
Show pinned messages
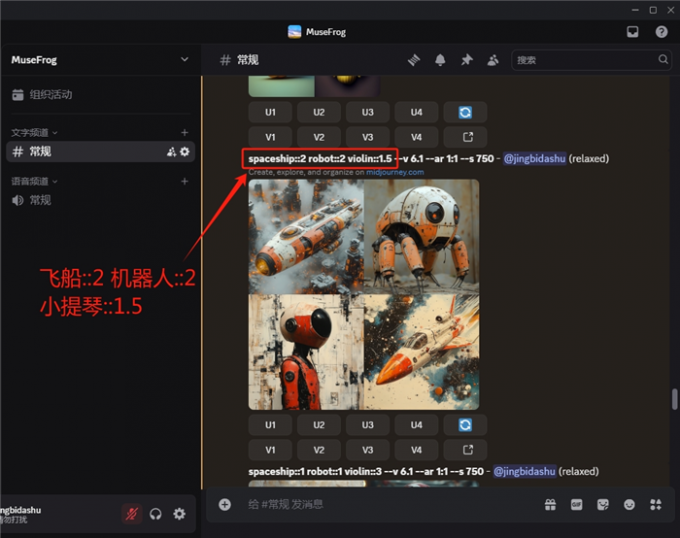coord(467,60)
